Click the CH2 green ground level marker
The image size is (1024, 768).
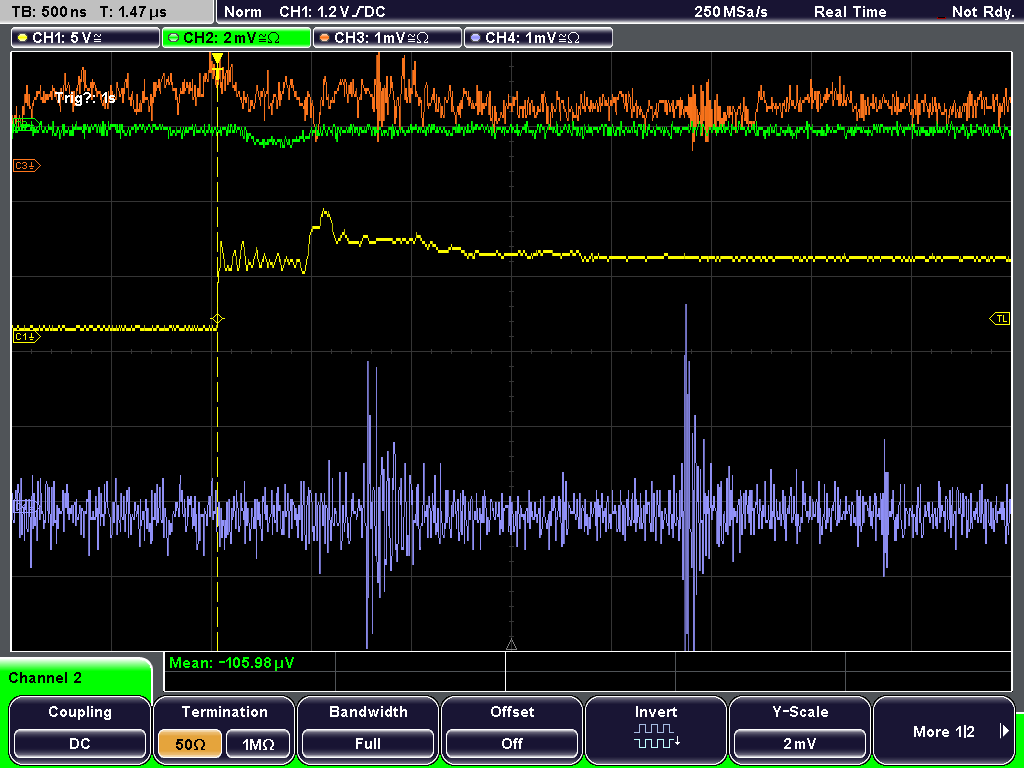coord(27,124)
